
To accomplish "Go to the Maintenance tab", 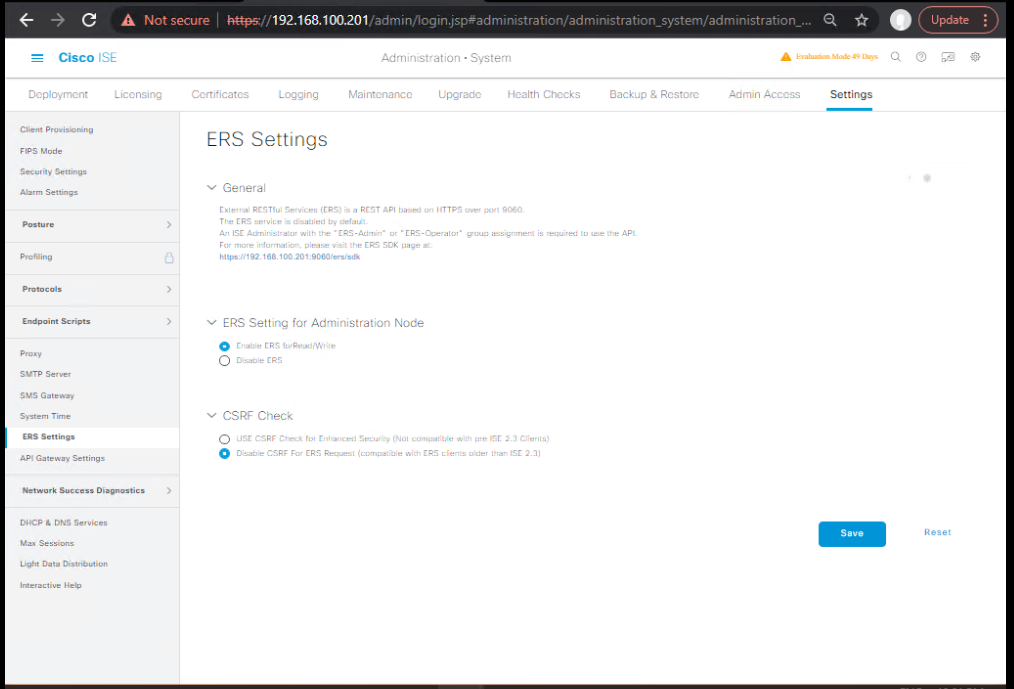I will (x=380, y=94).
